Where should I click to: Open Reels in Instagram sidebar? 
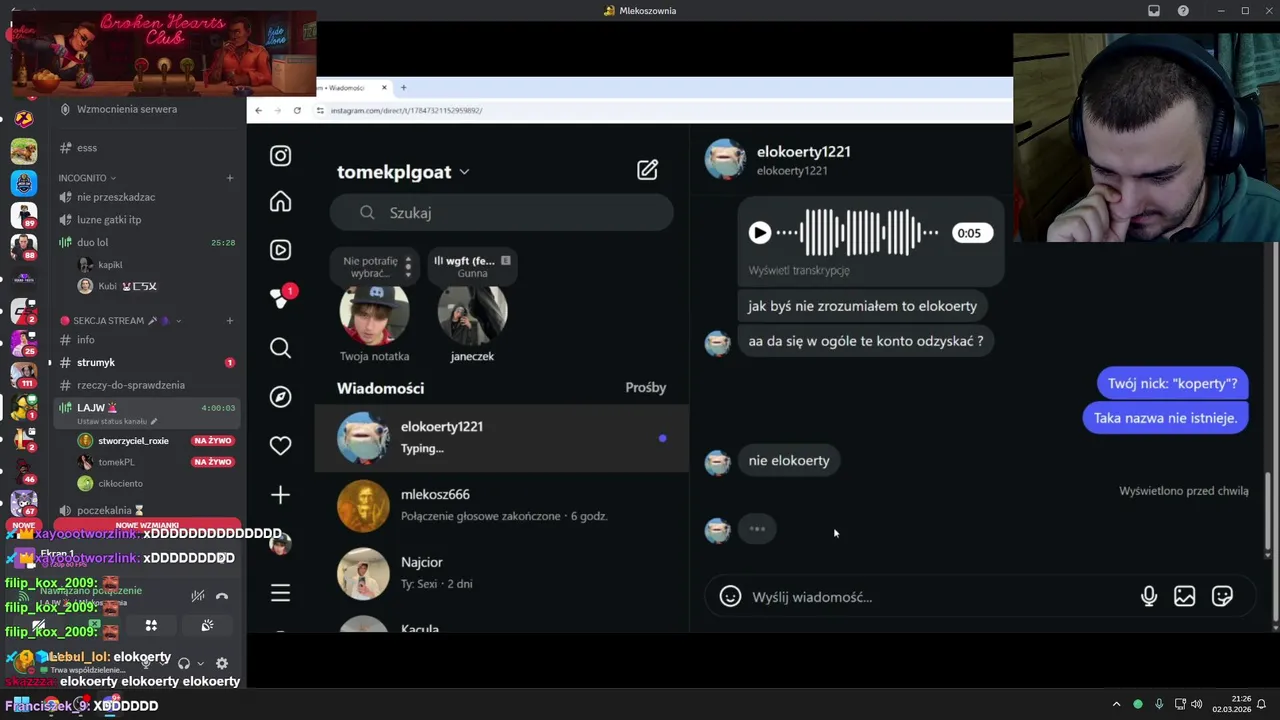point(281,250)
